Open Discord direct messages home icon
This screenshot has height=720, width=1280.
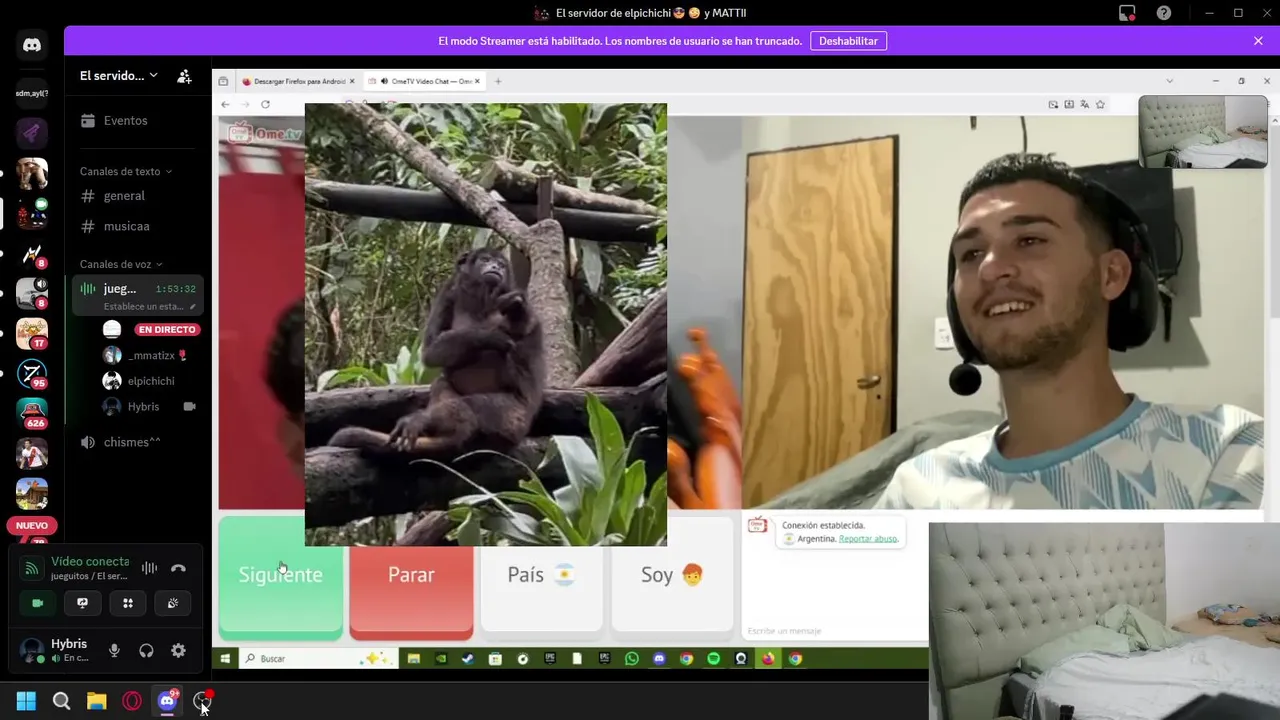32,45
